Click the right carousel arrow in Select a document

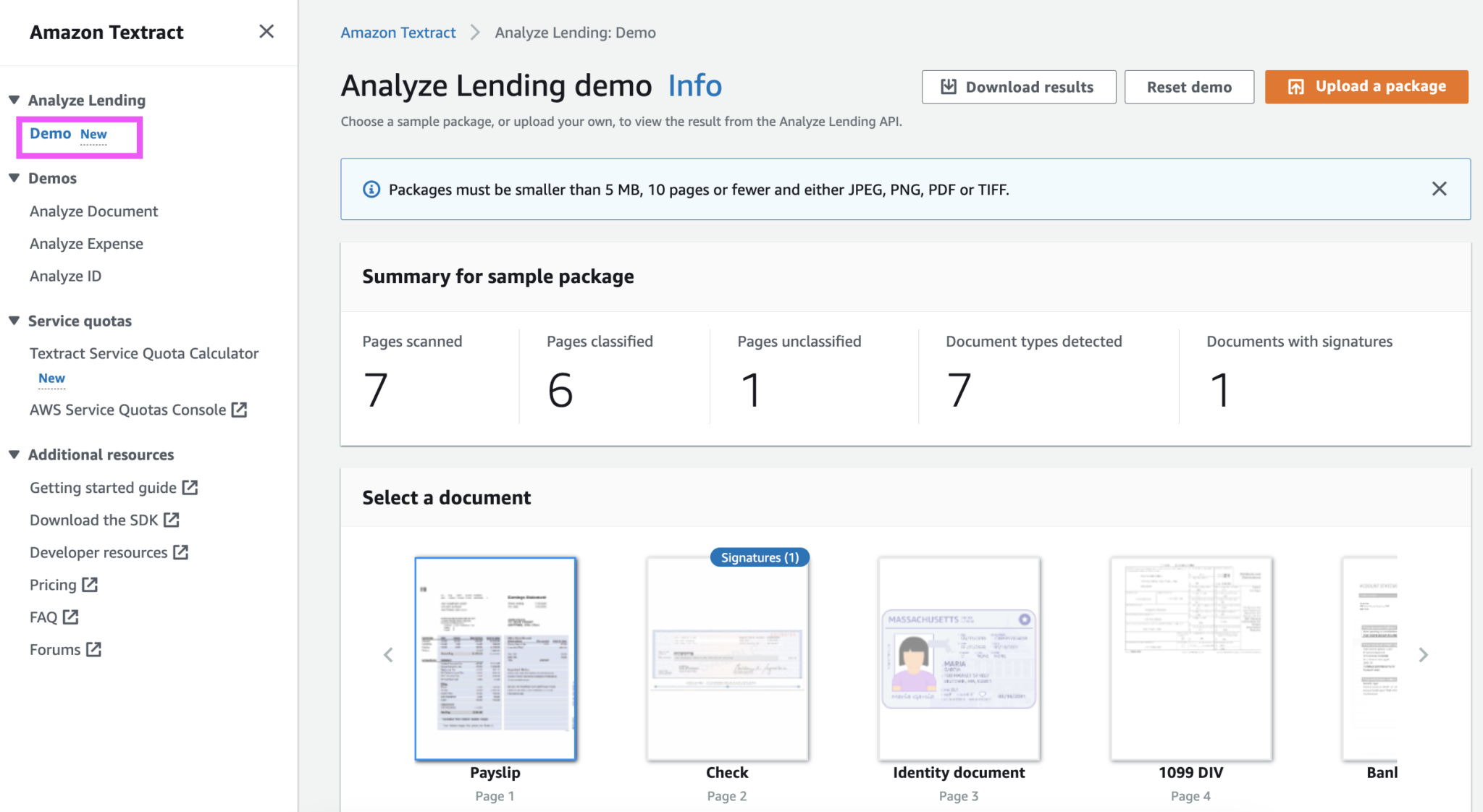(1424, 655)
